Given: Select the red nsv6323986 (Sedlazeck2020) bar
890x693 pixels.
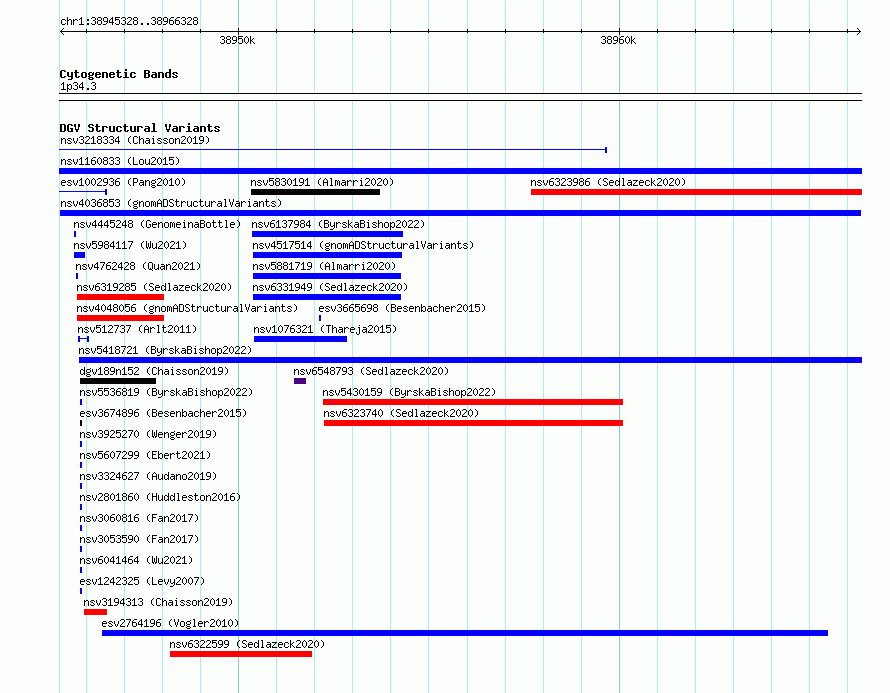Looking at the screenshot, I should coord(696,192).
